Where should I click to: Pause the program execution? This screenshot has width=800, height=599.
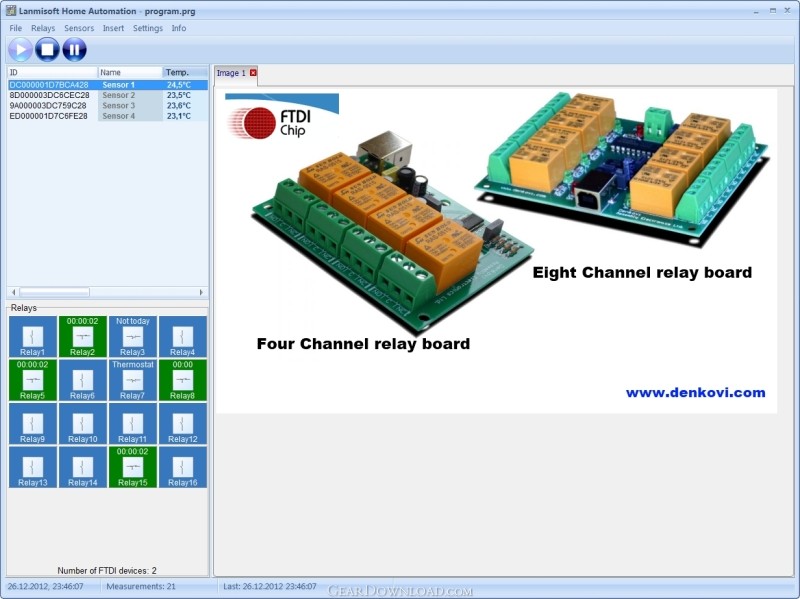coord(74,49)
